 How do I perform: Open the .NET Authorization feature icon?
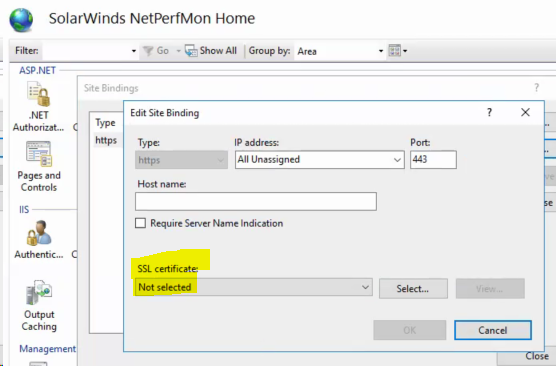tap(38, 94)
